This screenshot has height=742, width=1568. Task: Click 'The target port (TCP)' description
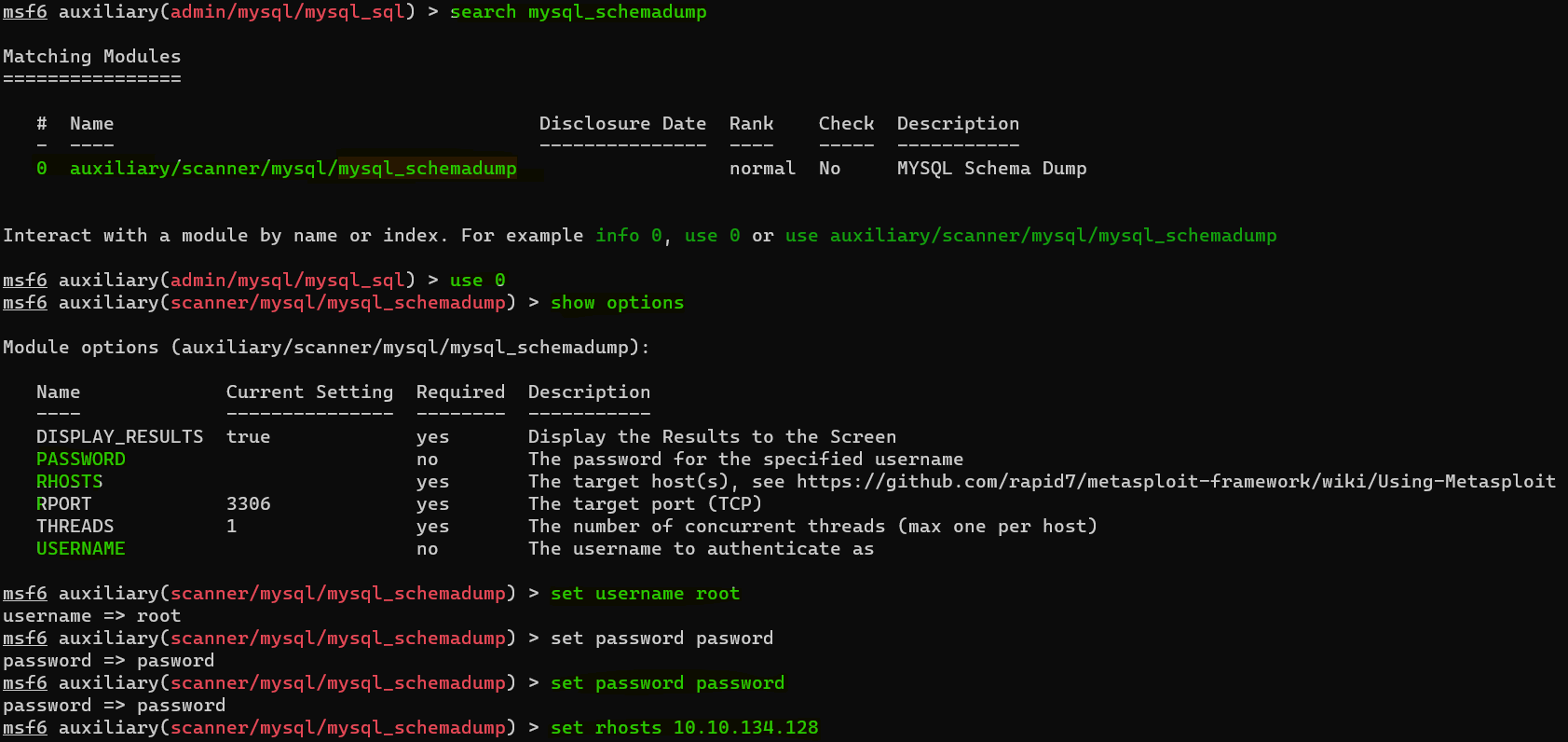pyautogui.click(x=645, y=504)
